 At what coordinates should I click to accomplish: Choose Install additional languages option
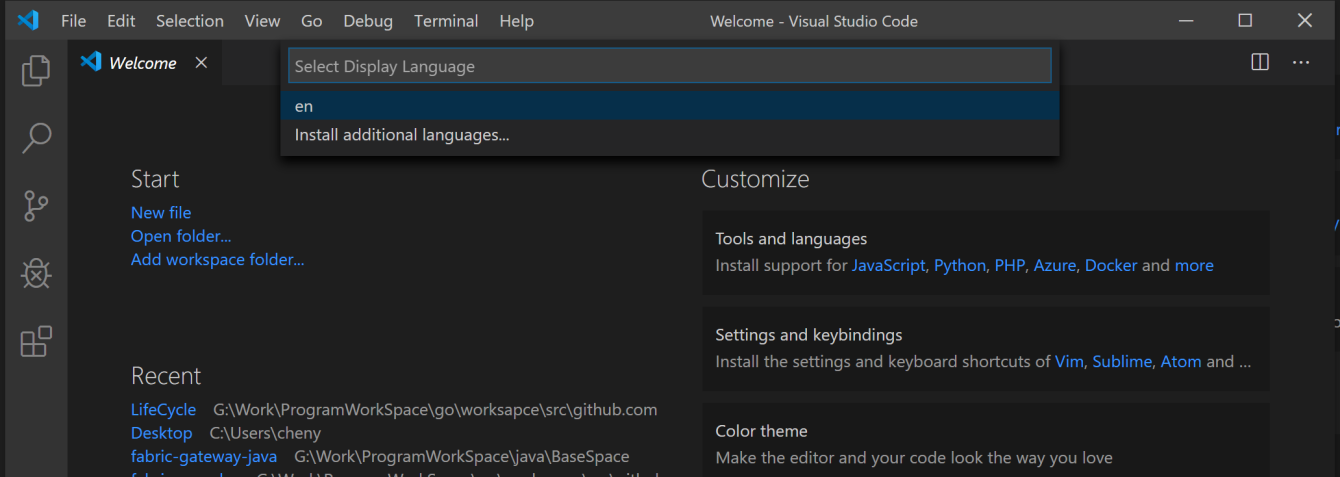pyautogui.click(x=402, y=135)
